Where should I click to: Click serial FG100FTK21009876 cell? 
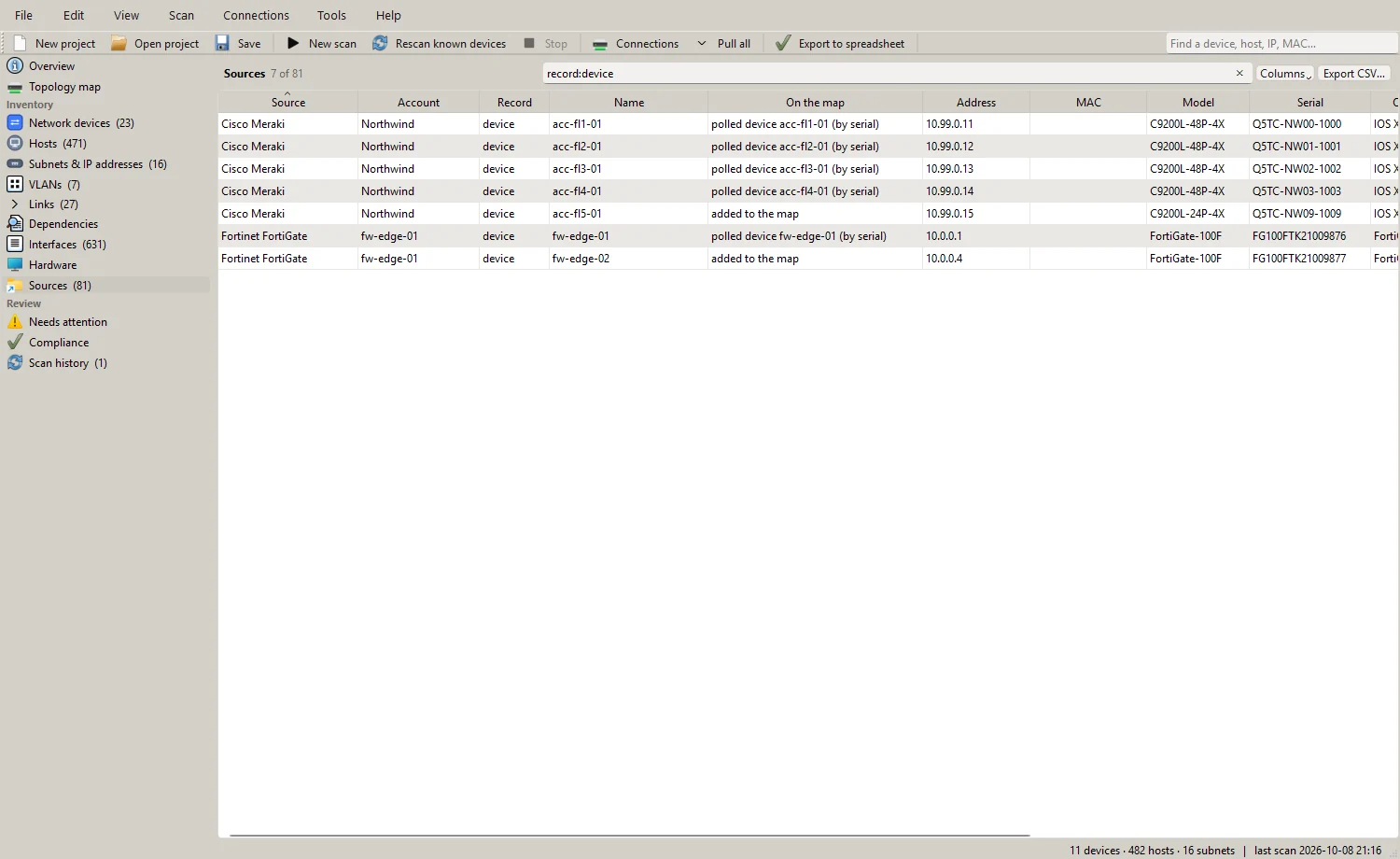click(1309, 236)
